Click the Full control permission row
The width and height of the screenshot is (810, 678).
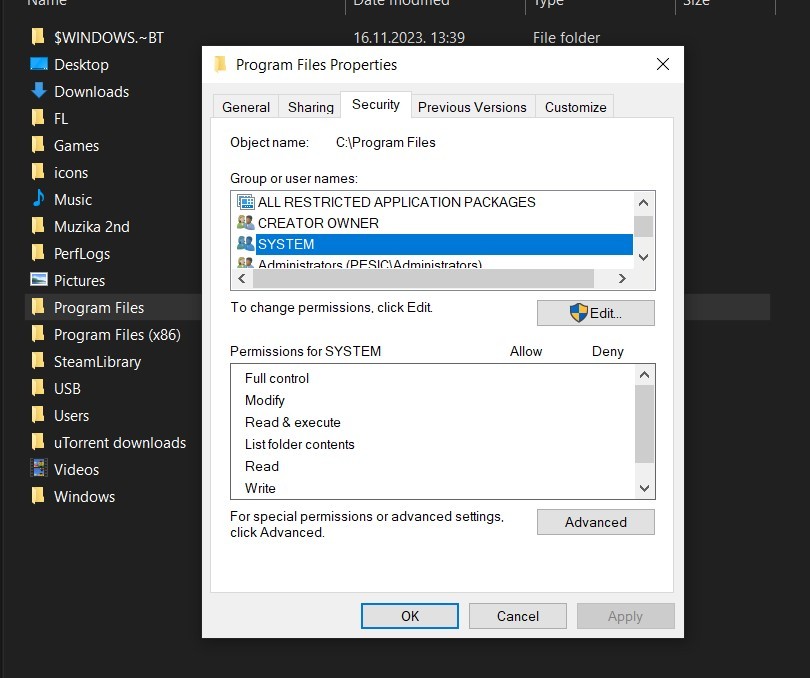pyautogui.click(x=433, y=378)
